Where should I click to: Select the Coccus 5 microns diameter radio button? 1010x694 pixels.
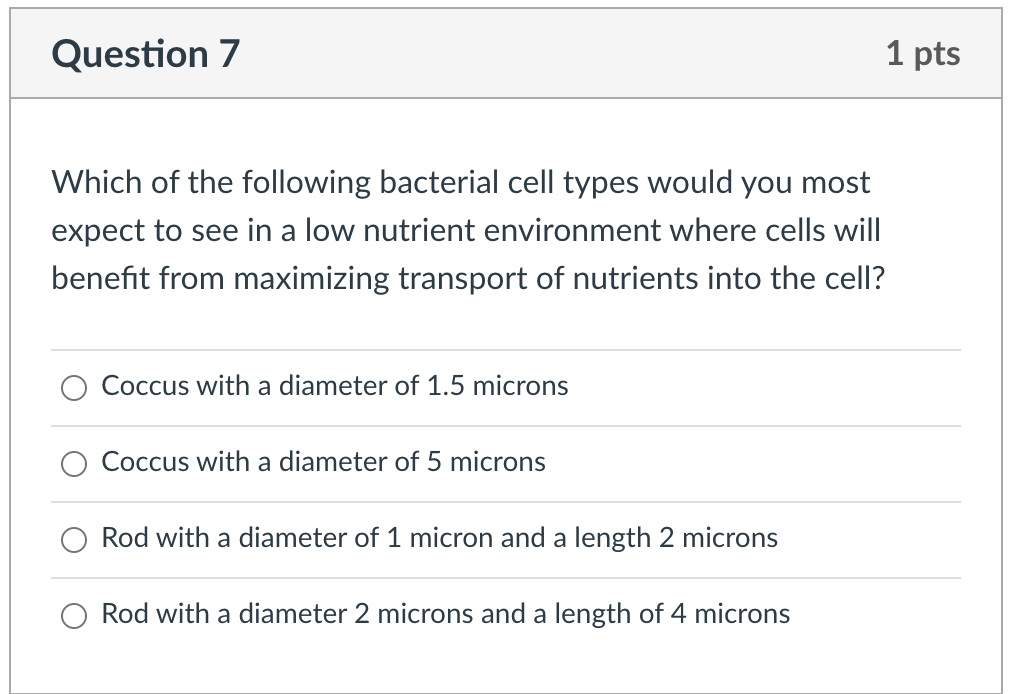74,464
